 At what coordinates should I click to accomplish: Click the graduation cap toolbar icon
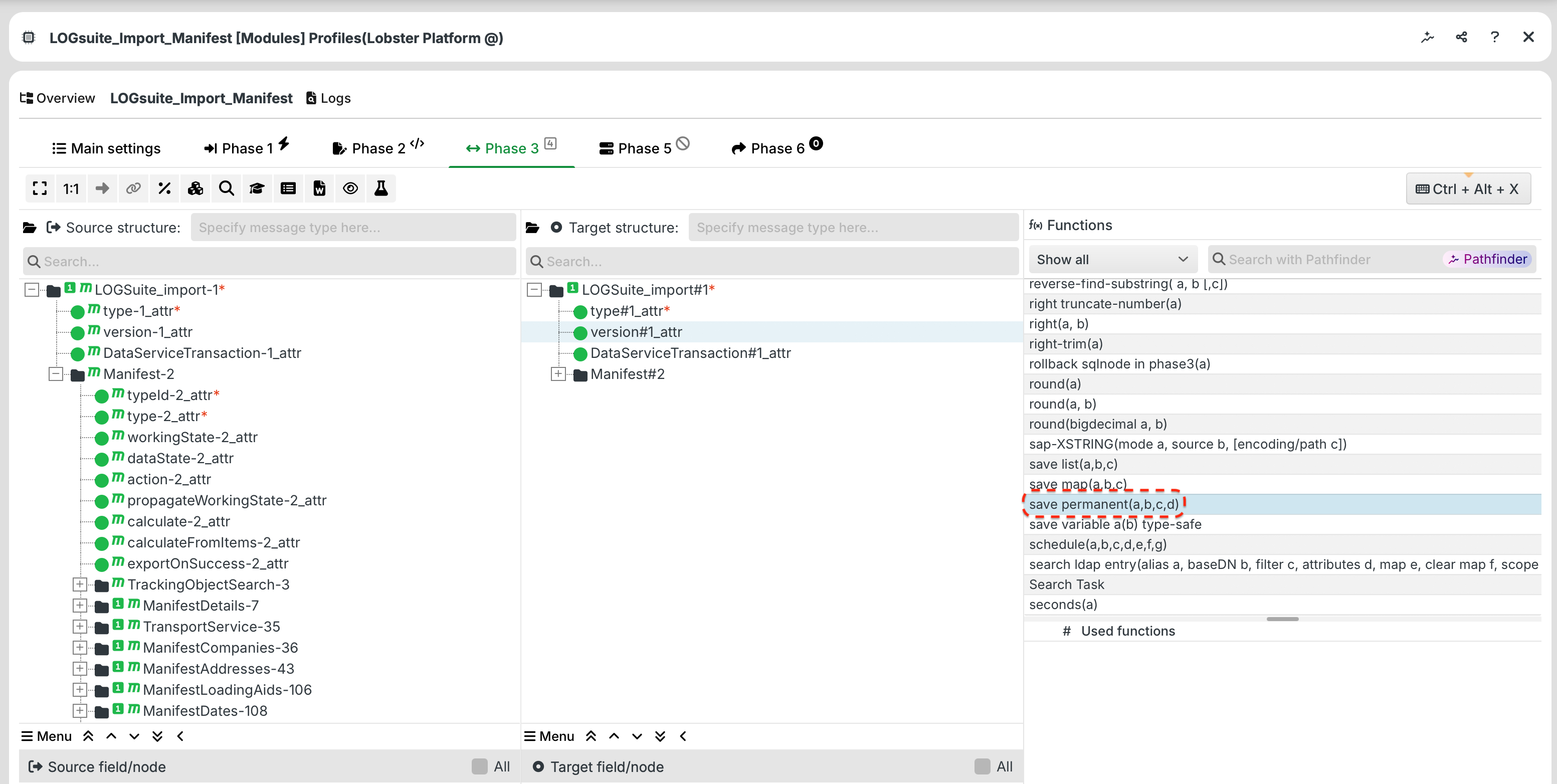pos(257,188)
